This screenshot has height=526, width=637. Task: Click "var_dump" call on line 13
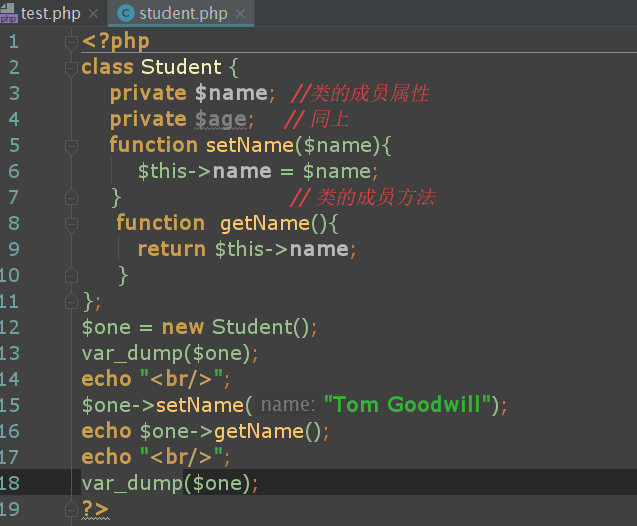coord(132,353)
